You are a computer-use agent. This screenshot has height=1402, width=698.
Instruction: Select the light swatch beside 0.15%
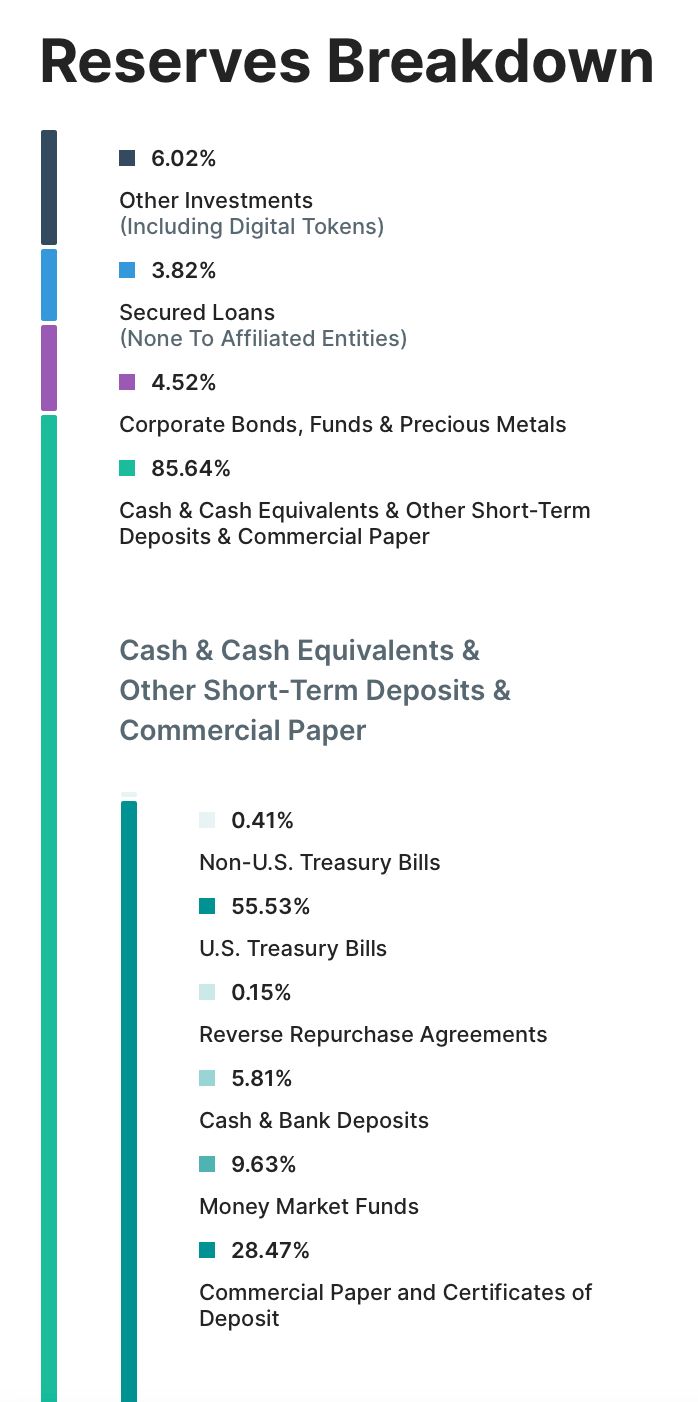point(207,992)
